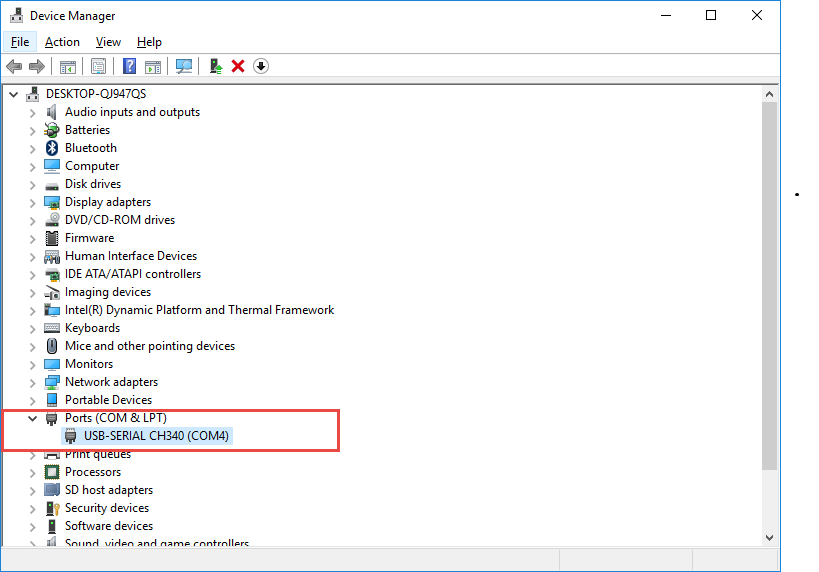Screen dimensions: 819x572
Task: Open Properties toolbar icon
Action: pyautogui.click(x=98, y=66)
